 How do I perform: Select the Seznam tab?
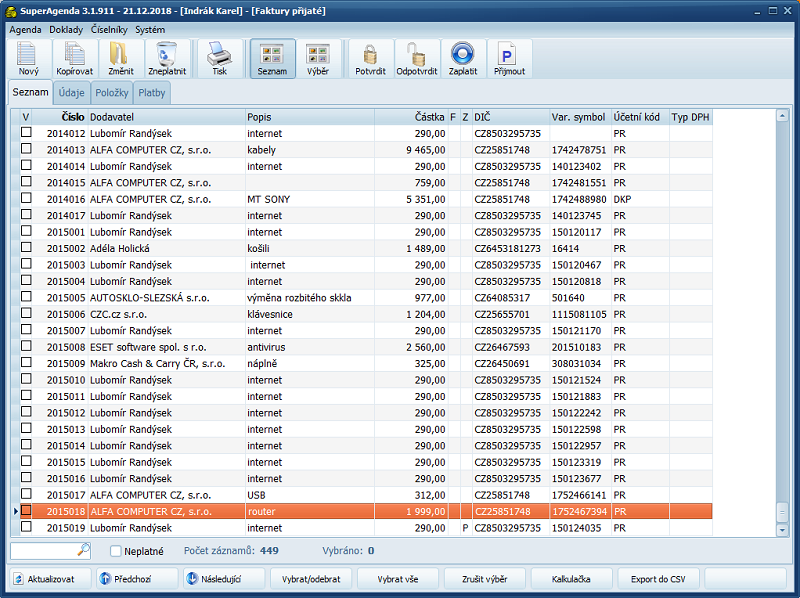[x=31, y=92]
